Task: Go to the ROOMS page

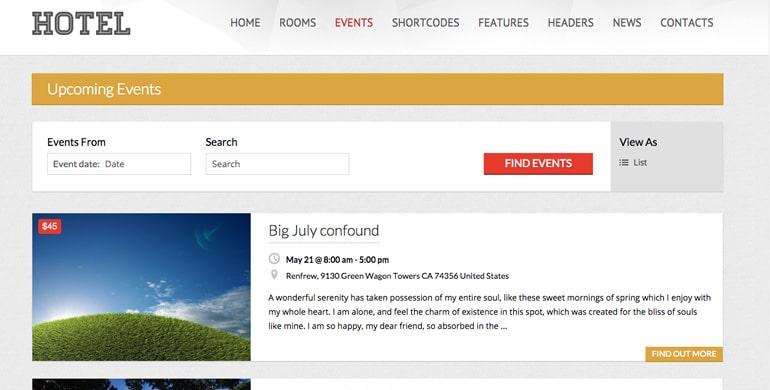Action: [298, 23]
